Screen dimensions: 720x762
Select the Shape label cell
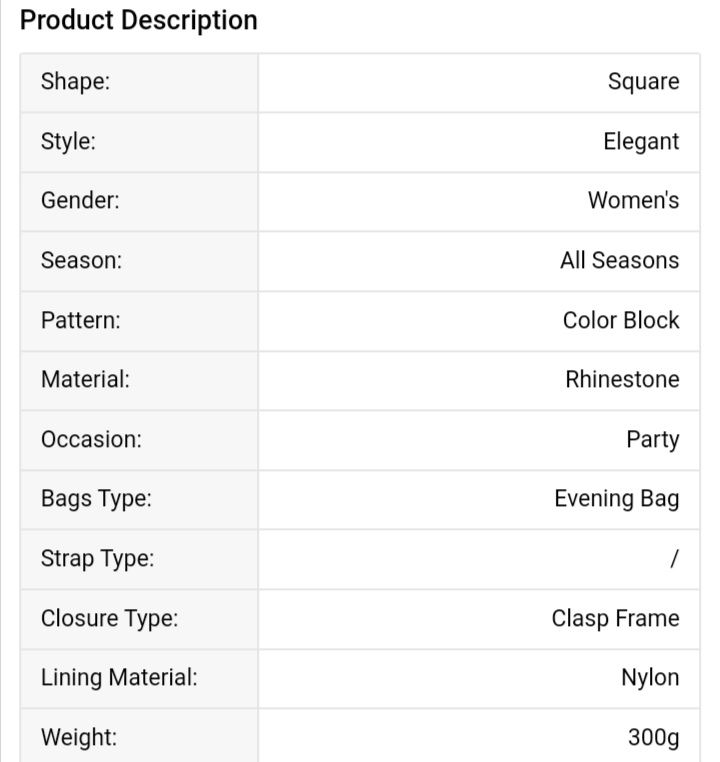(x=139, y=83)
